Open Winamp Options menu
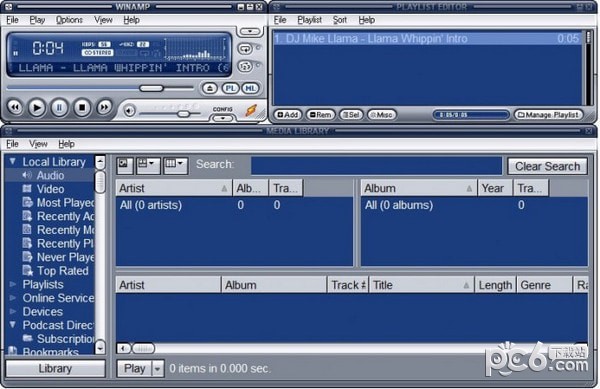 [69, 20]
